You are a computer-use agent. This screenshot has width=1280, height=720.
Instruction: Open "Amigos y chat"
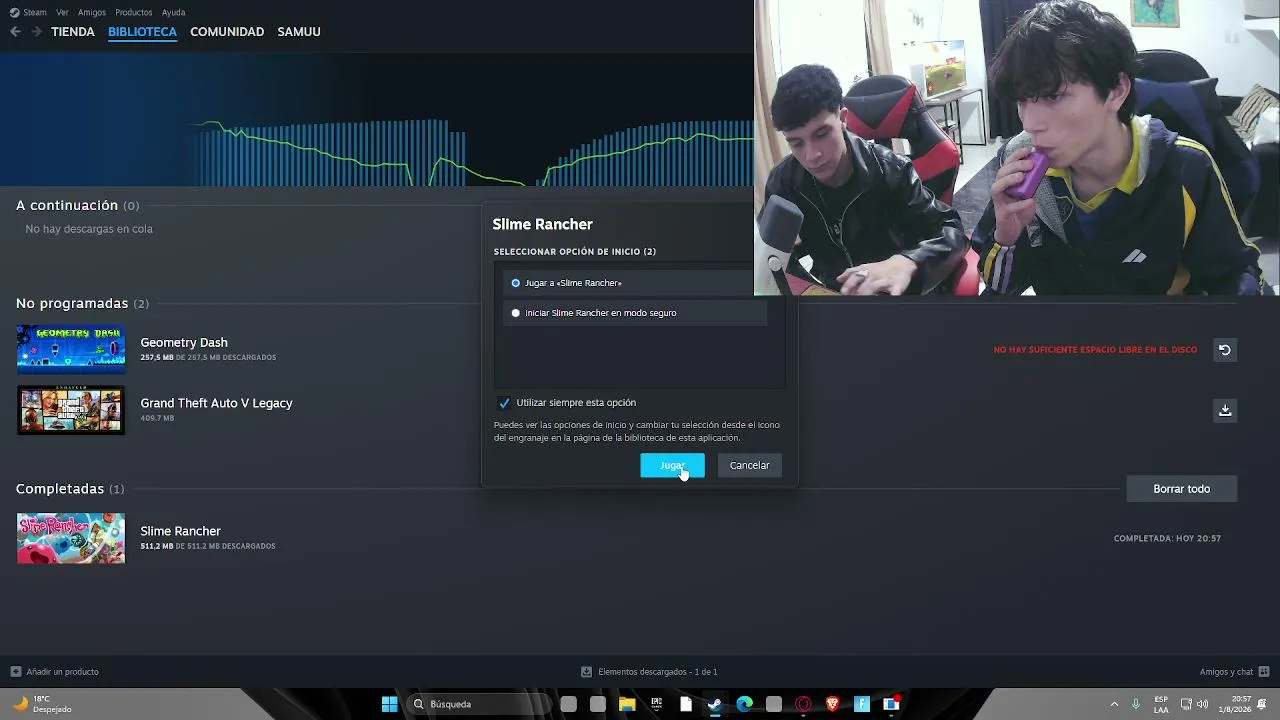1234,672
